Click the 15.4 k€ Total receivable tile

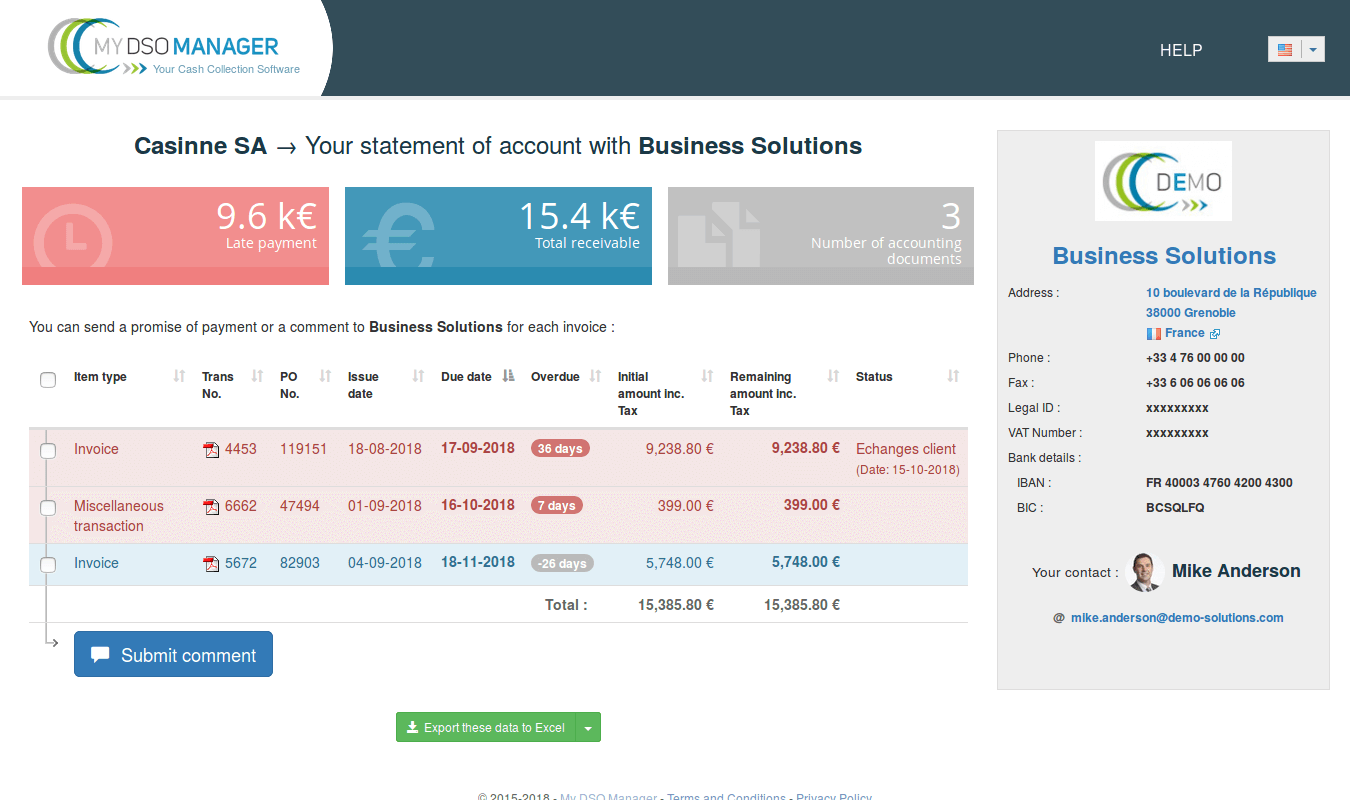pos(498,236)
